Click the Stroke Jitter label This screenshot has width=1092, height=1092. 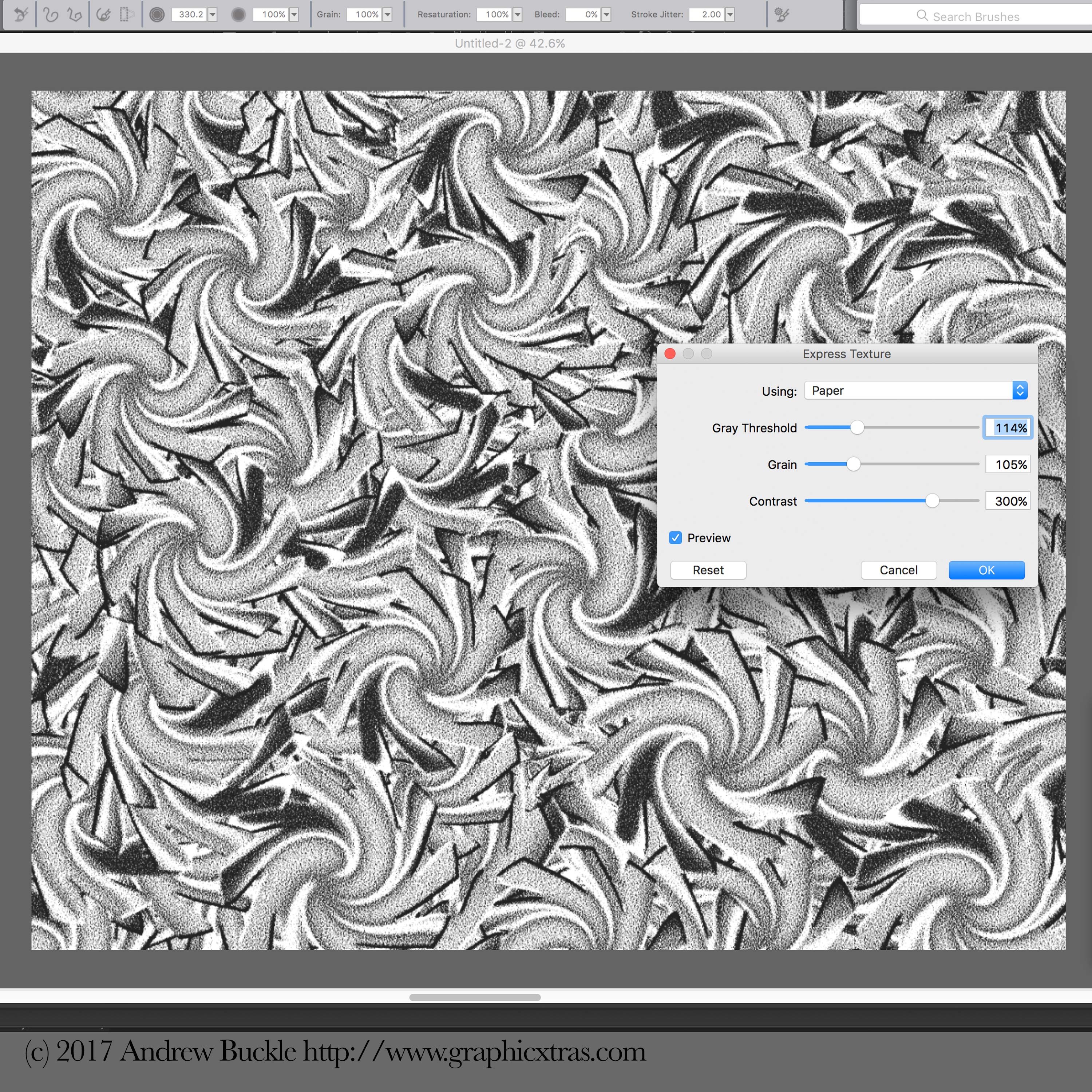(657, 15)
